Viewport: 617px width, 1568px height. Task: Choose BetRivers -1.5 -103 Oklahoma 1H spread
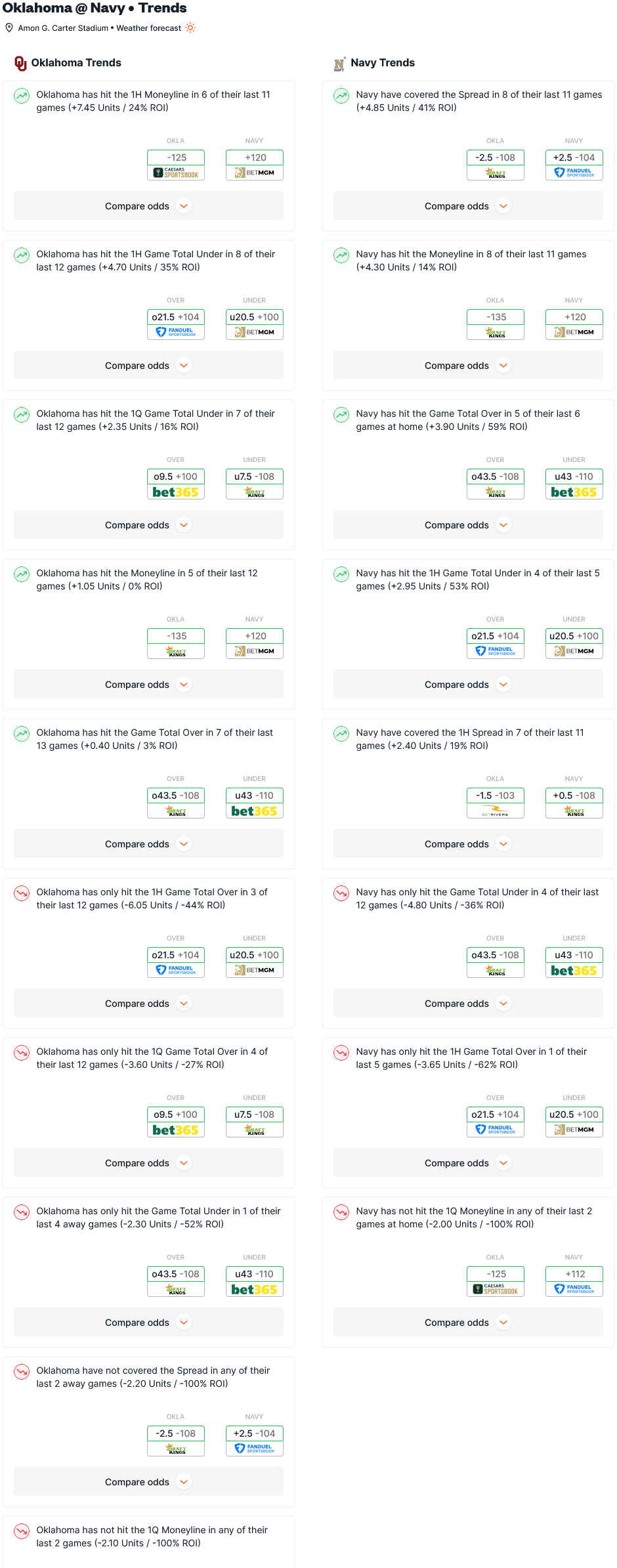point(496,803)
